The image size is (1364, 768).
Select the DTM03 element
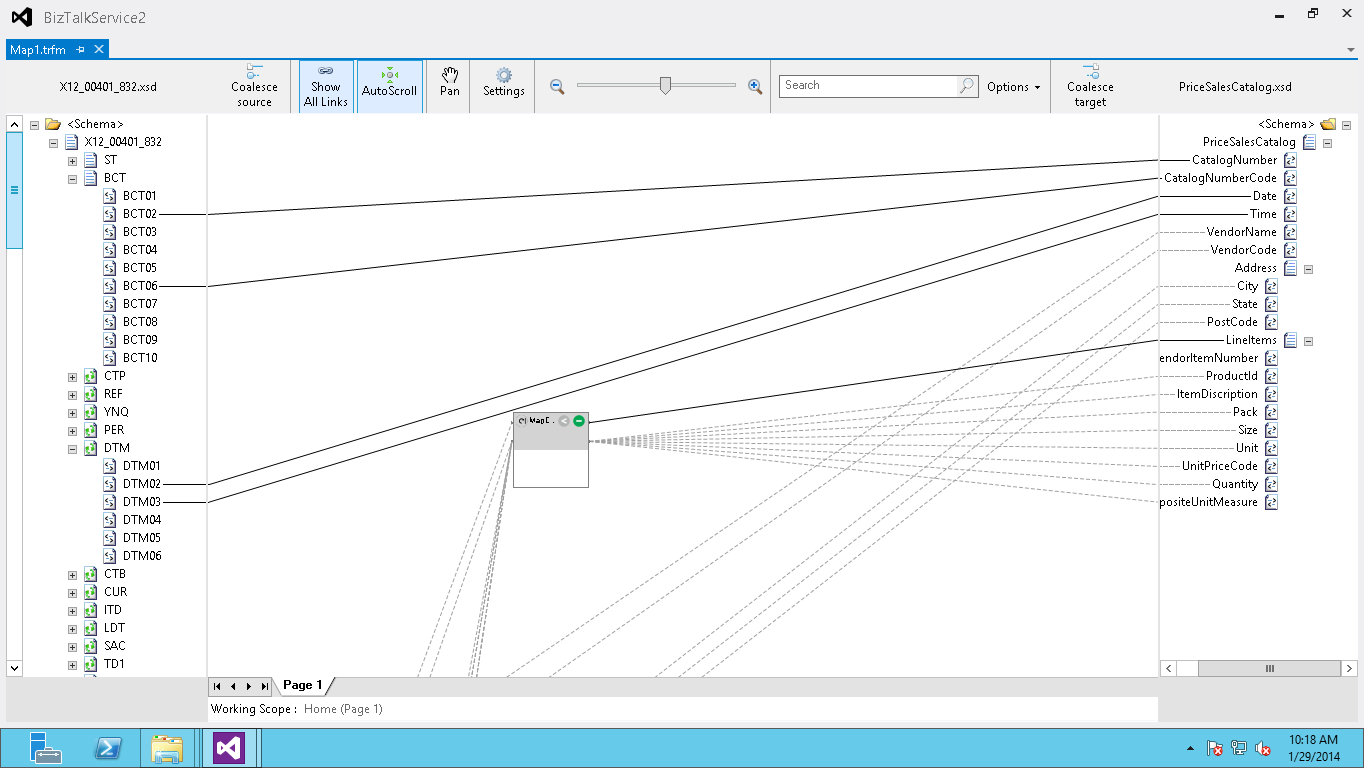tap(142, 502)
